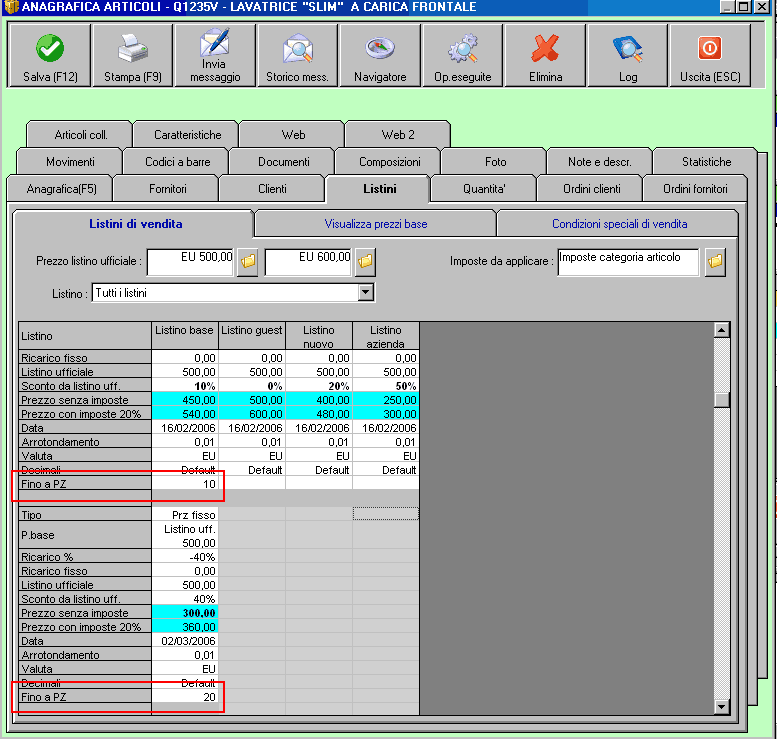Click the 10% discount cell
The height and width of the screenshot is (739, 777).
[x=185, y=386]
